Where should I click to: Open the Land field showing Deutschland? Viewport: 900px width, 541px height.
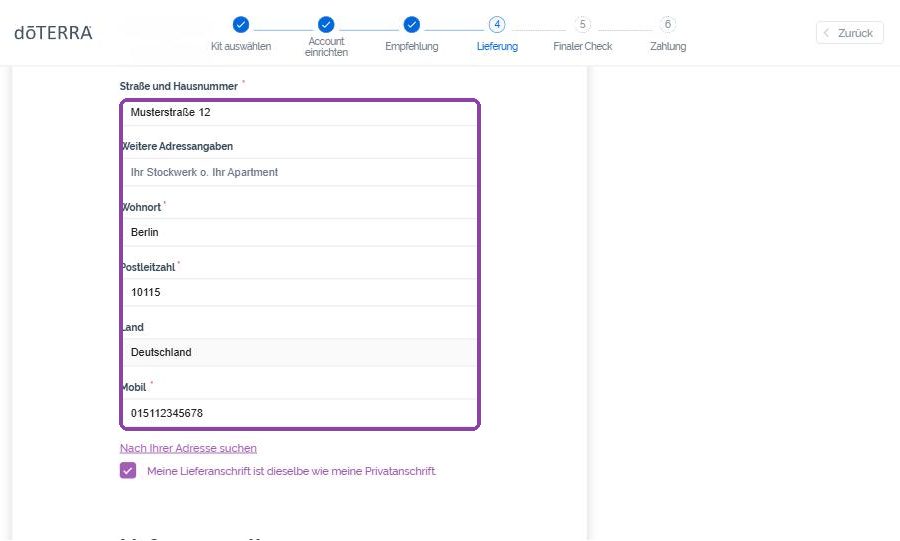pos(300,352)
